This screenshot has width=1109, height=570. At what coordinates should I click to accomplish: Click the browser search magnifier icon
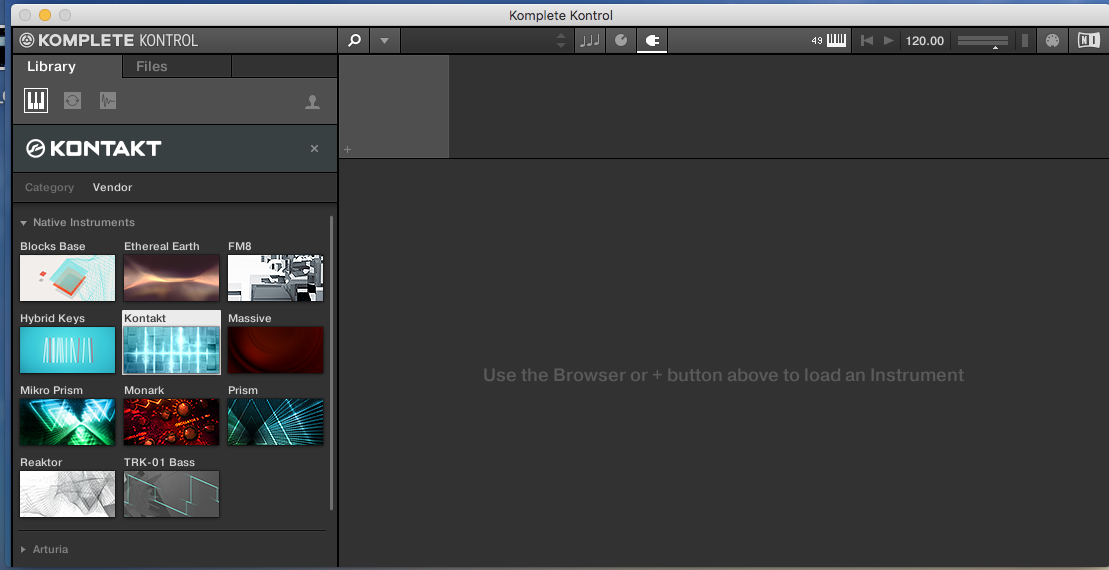354,40
